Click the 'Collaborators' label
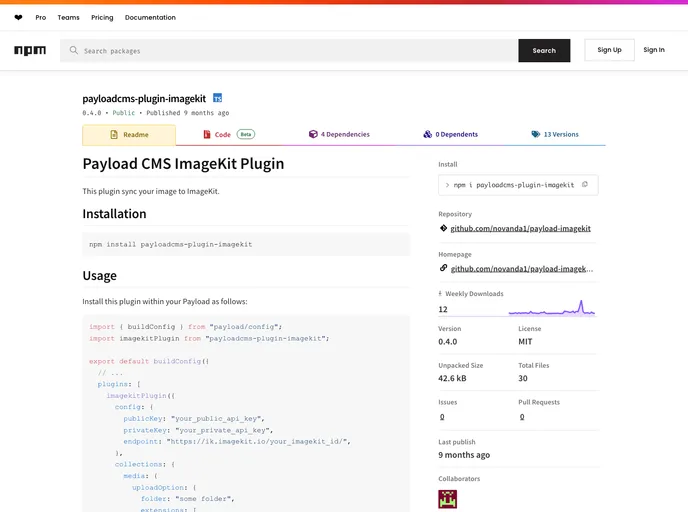The image size is (688, 512). coord(459,479)
